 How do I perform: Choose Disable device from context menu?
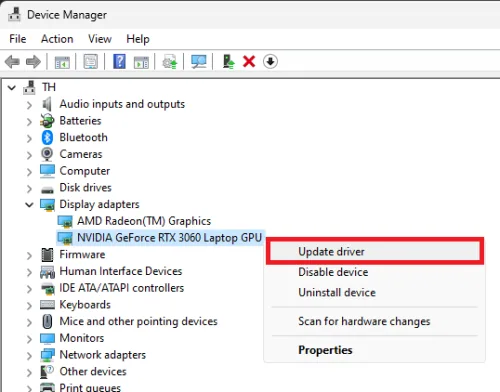click(x=375, y=272)
